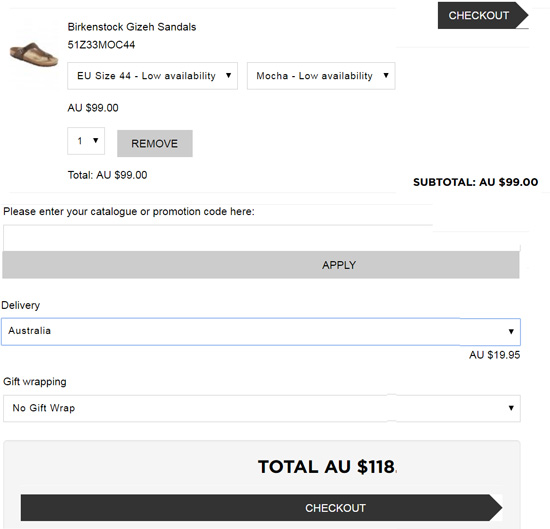
Task: Open the Birkenstock Gizeh Sandals product title
Action: (132, 27)
